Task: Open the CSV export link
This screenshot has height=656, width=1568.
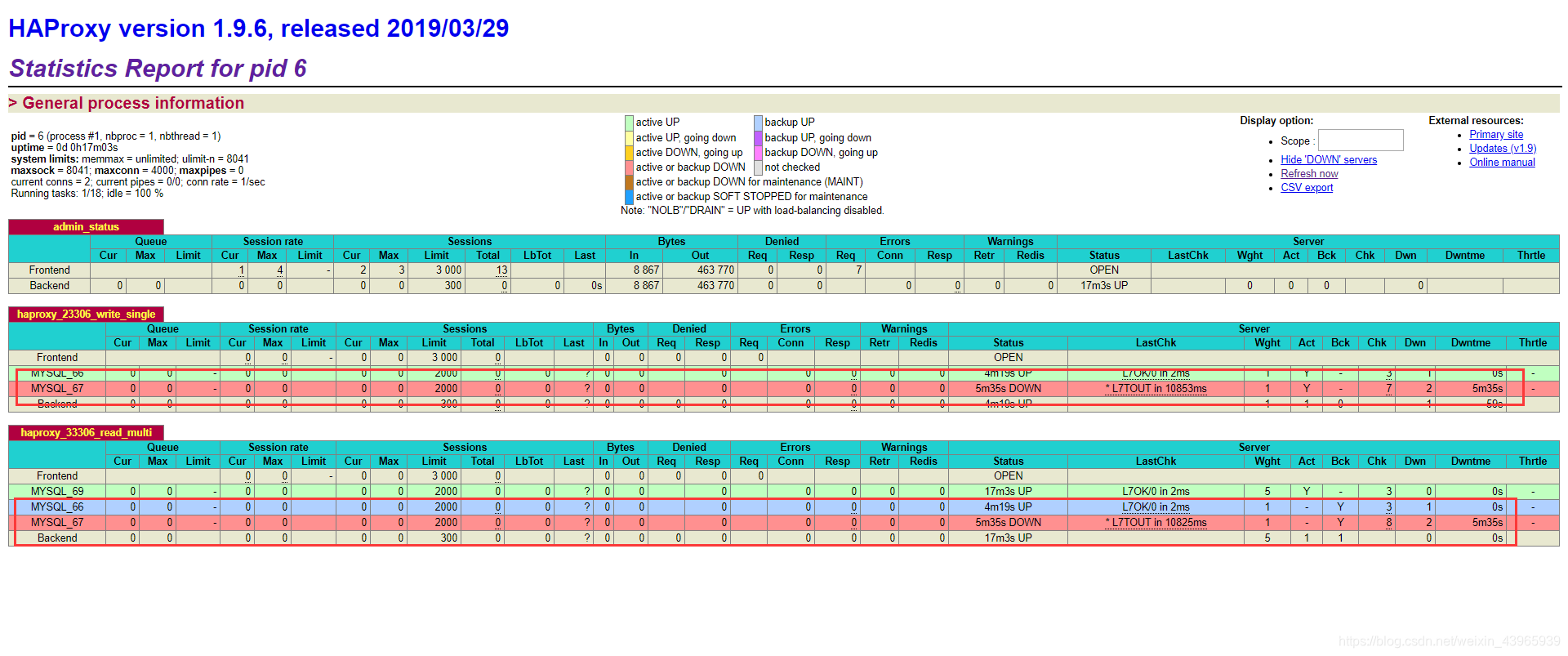Action: 1307,188
